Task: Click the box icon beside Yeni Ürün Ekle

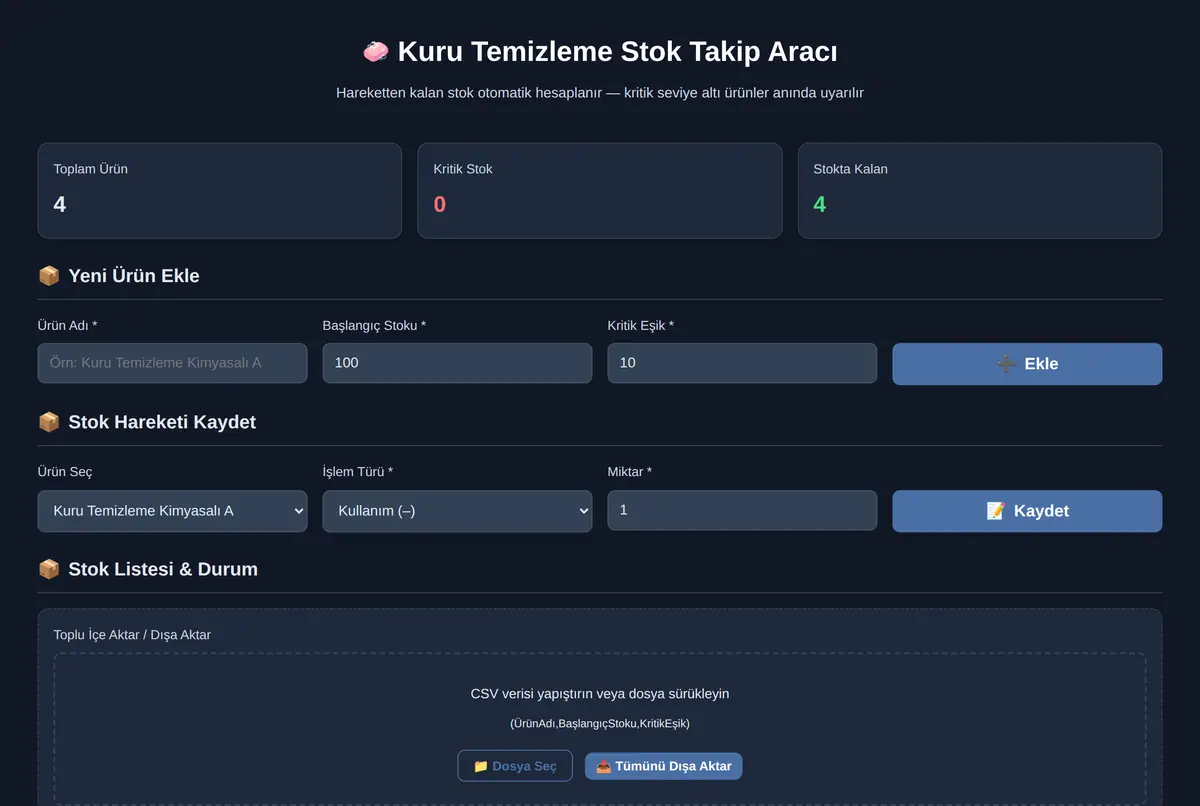Action: click(49, 276)
